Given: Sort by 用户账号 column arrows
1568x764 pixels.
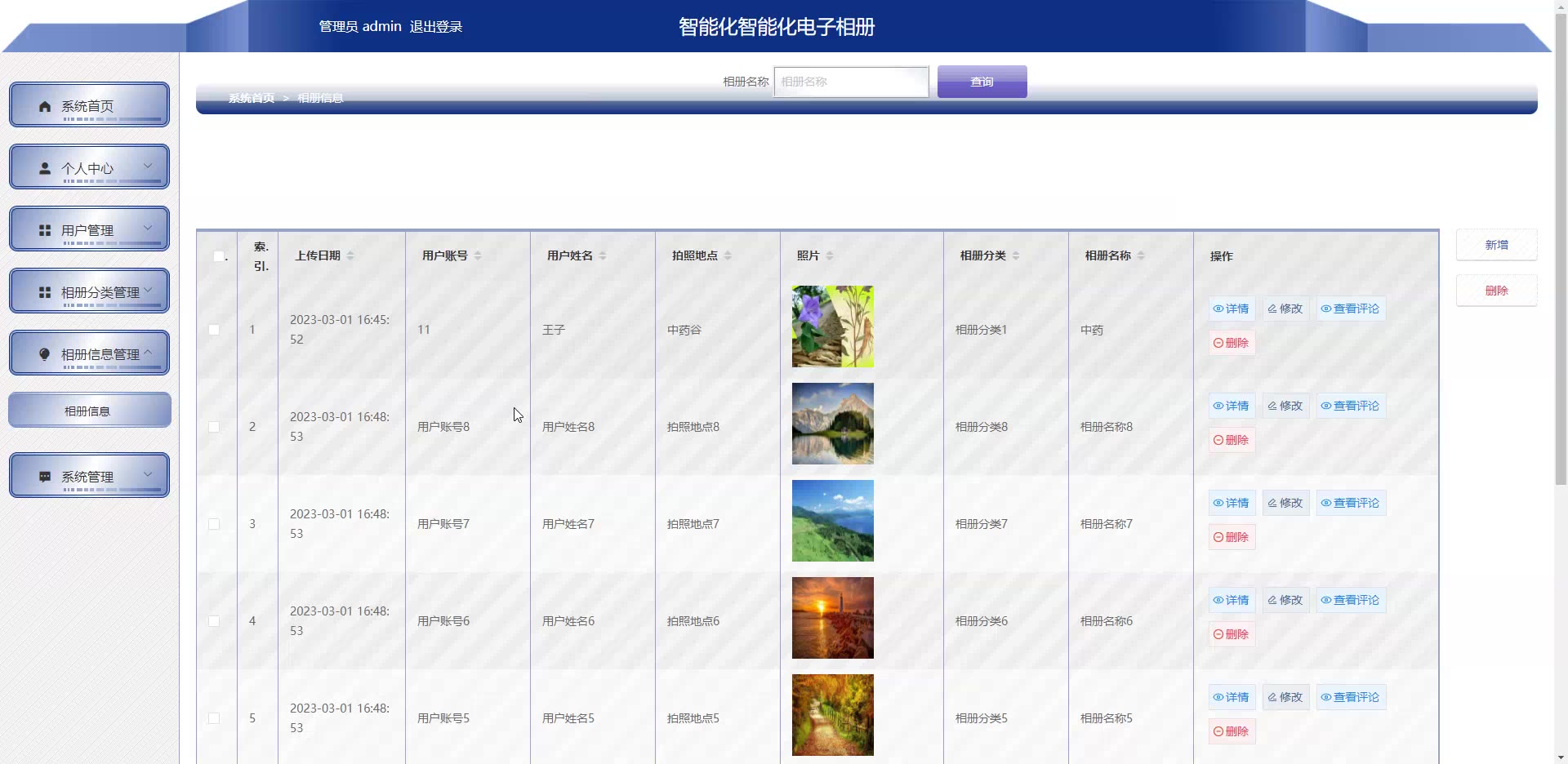Looking at the screenshot, I should coord(478,255).
